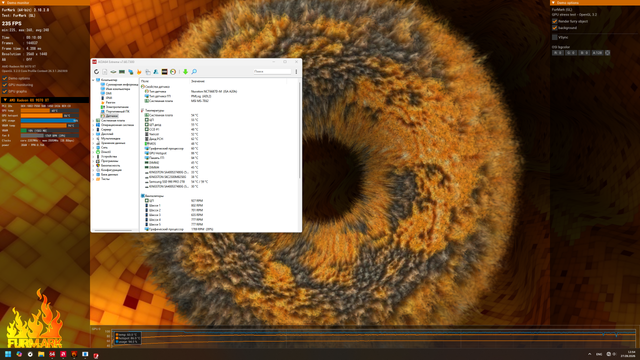Expand the Сеть tree node
Viewport: 640px width, 360px height.
(93, 147)
